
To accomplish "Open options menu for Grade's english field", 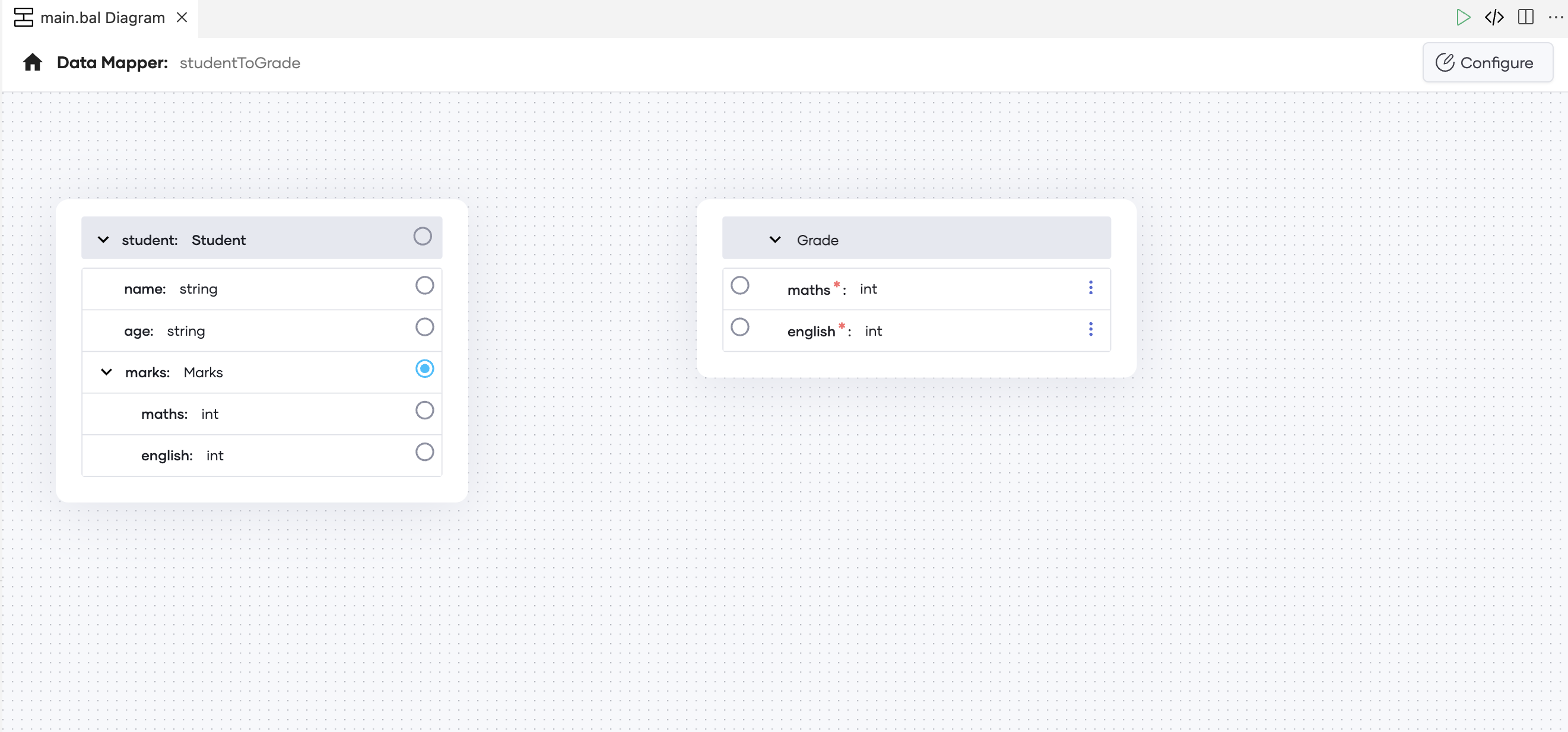I will (x=1090, y=329).
